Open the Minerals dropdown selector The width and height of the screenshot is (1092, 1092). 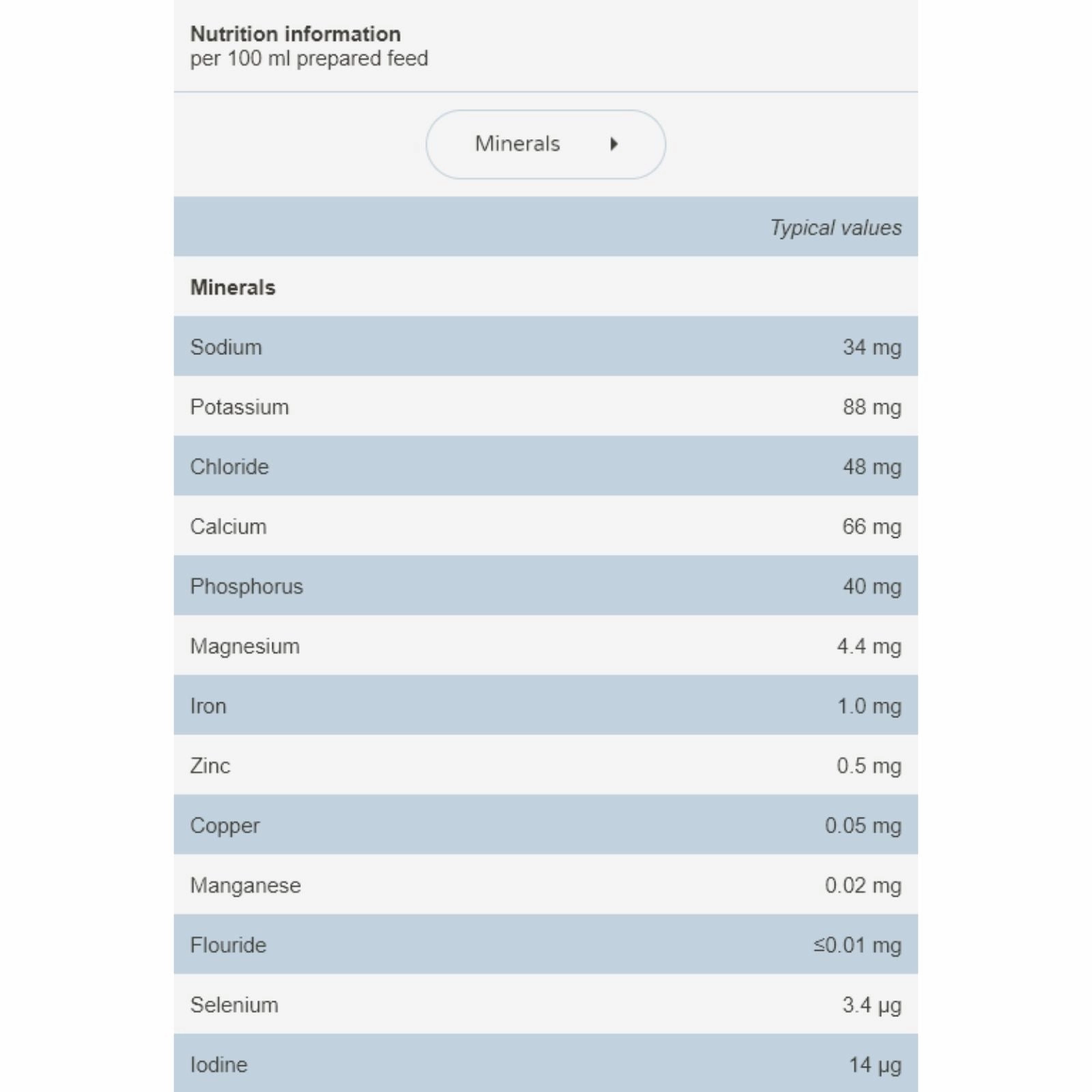click(x=545, y=144)
